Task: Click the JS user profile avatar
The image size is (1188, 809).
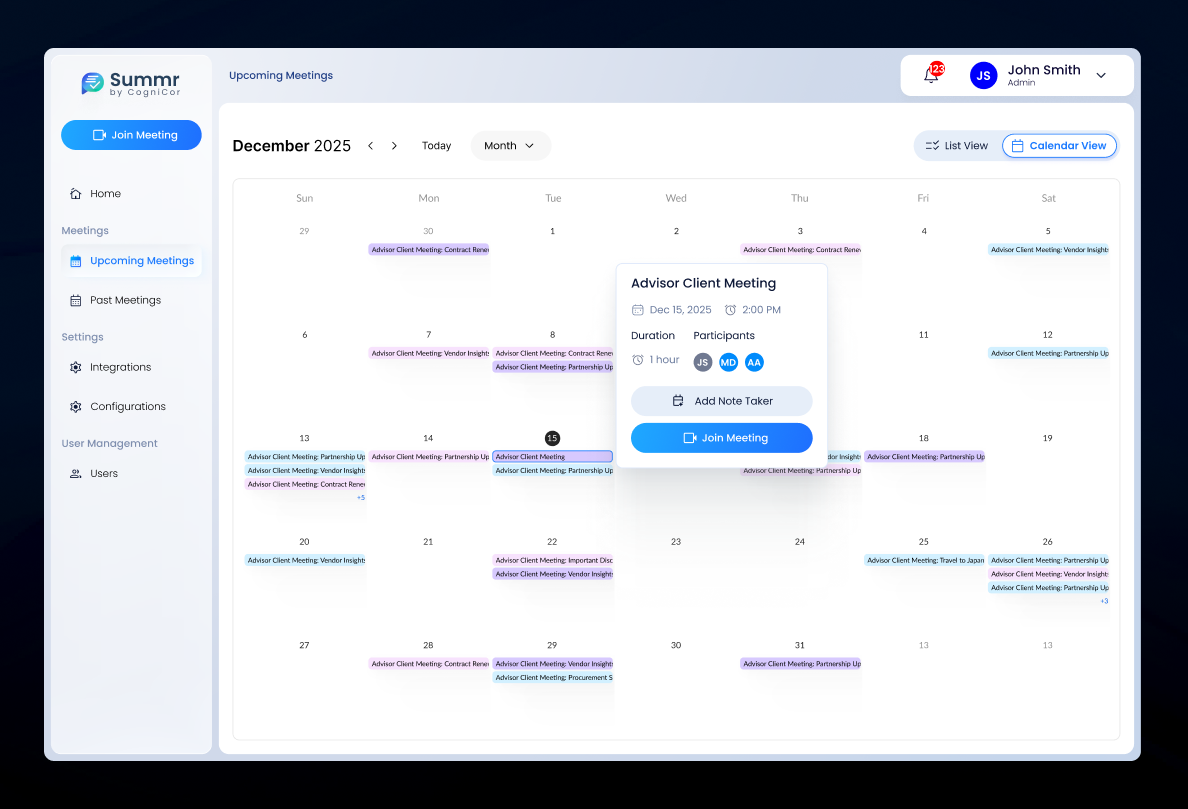Action: [983, 75]
